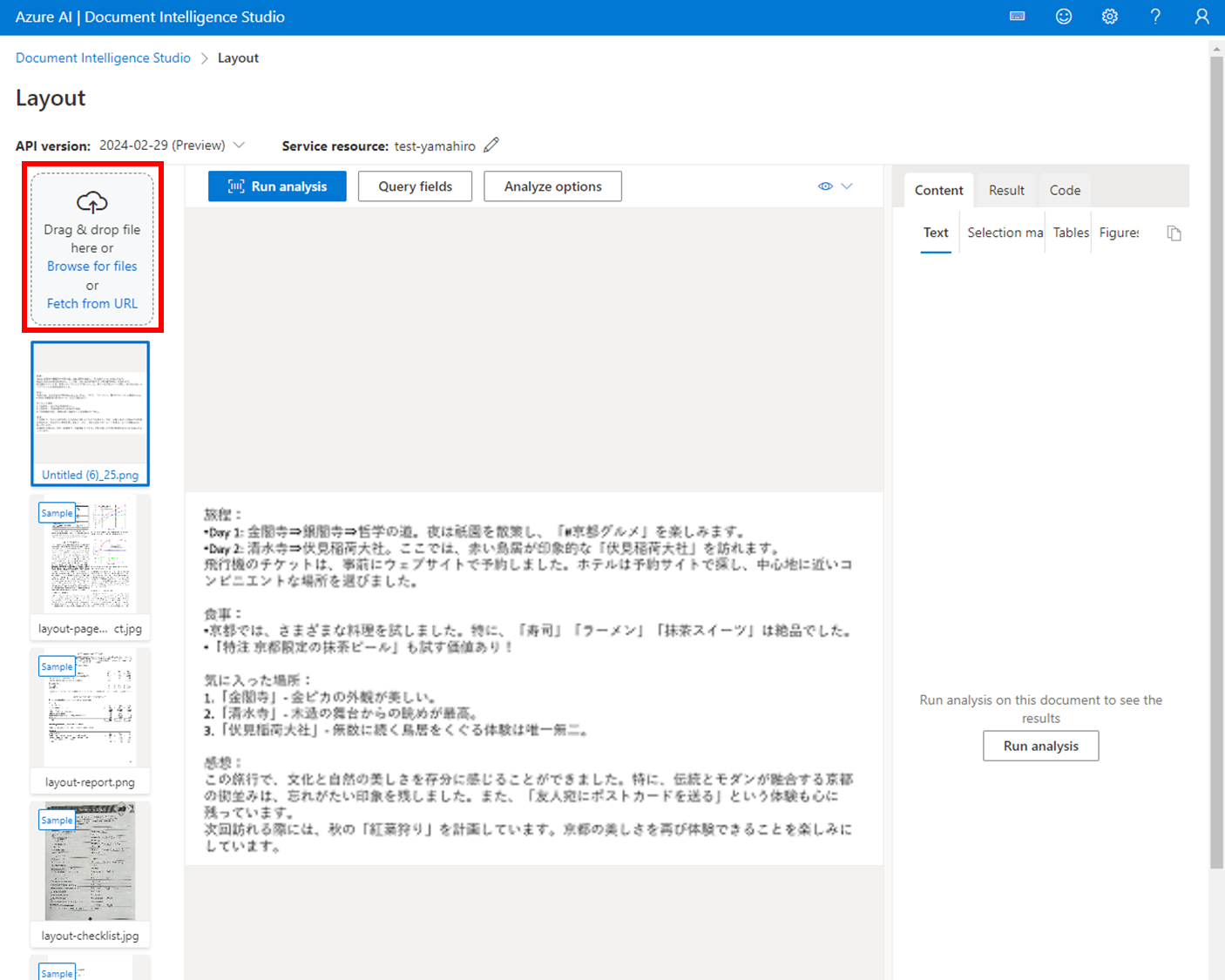1225x980 pixels.
Task: Click the feedback smiley icon
Action: [1063, 17]
